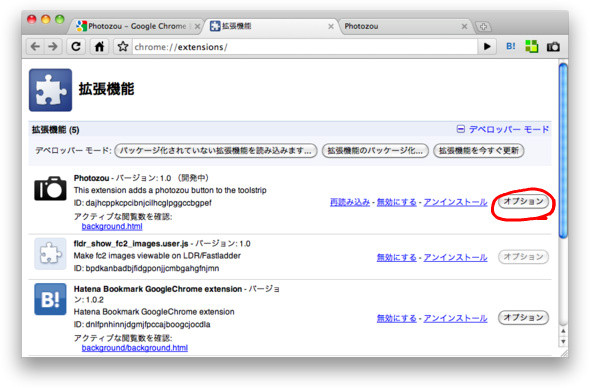Viewport: 590px width, 388px height.
Task: Open the home page via house icon
Action: pyautogui.click(x=99, y=47)
